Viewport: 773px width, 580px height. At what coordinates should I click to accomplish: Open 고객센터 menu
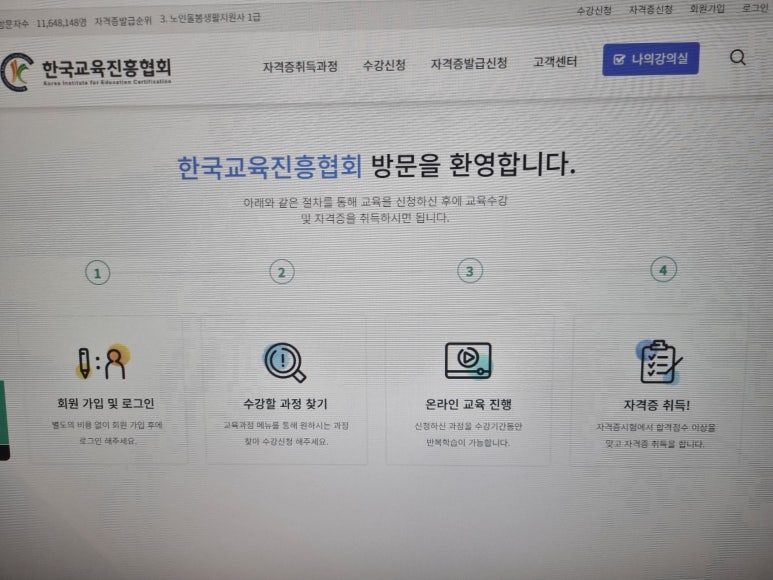[x=555, y=62]
